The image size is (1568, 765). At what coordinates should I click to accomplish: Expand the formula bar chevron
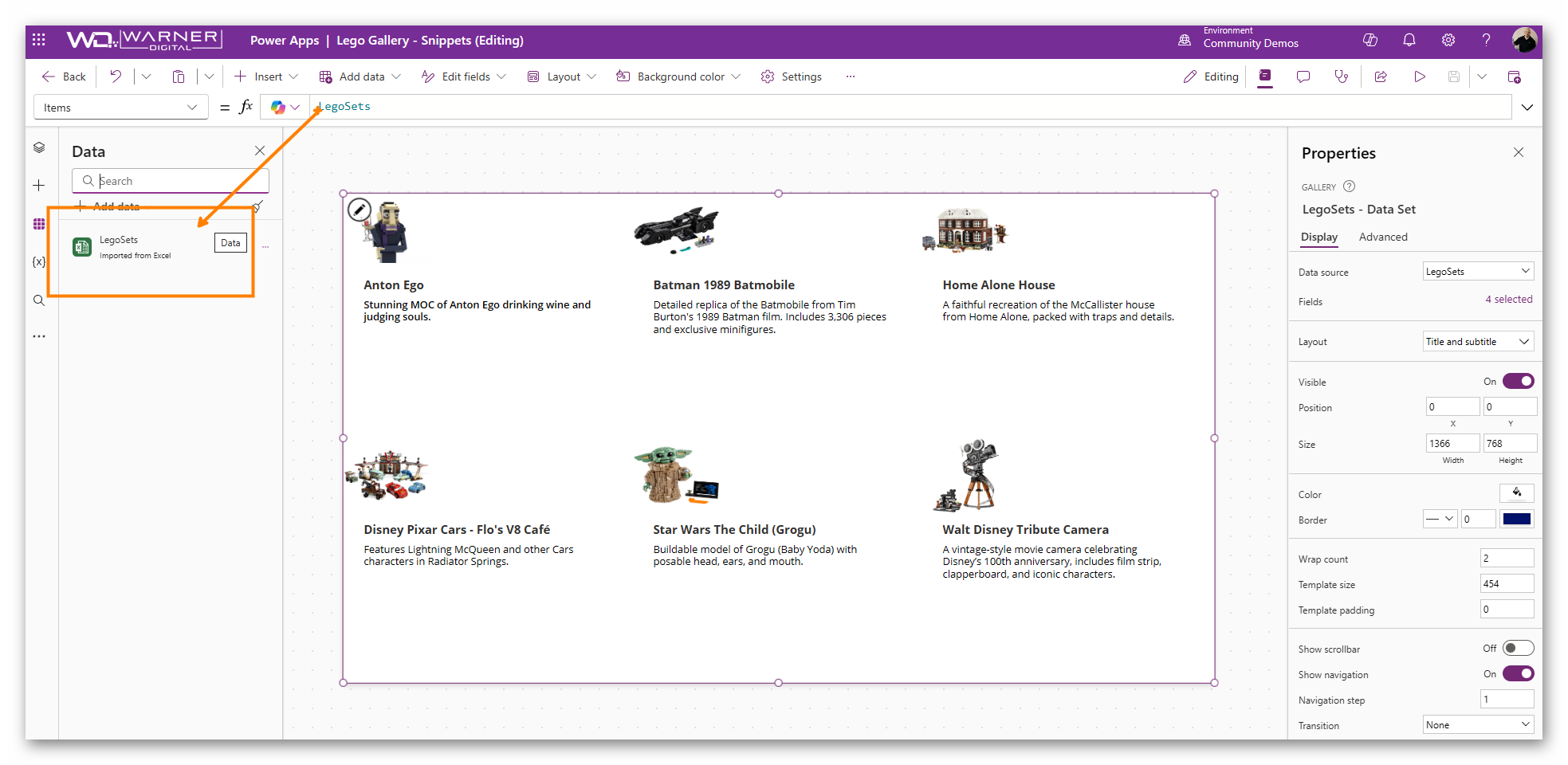tap(1527, 107)
